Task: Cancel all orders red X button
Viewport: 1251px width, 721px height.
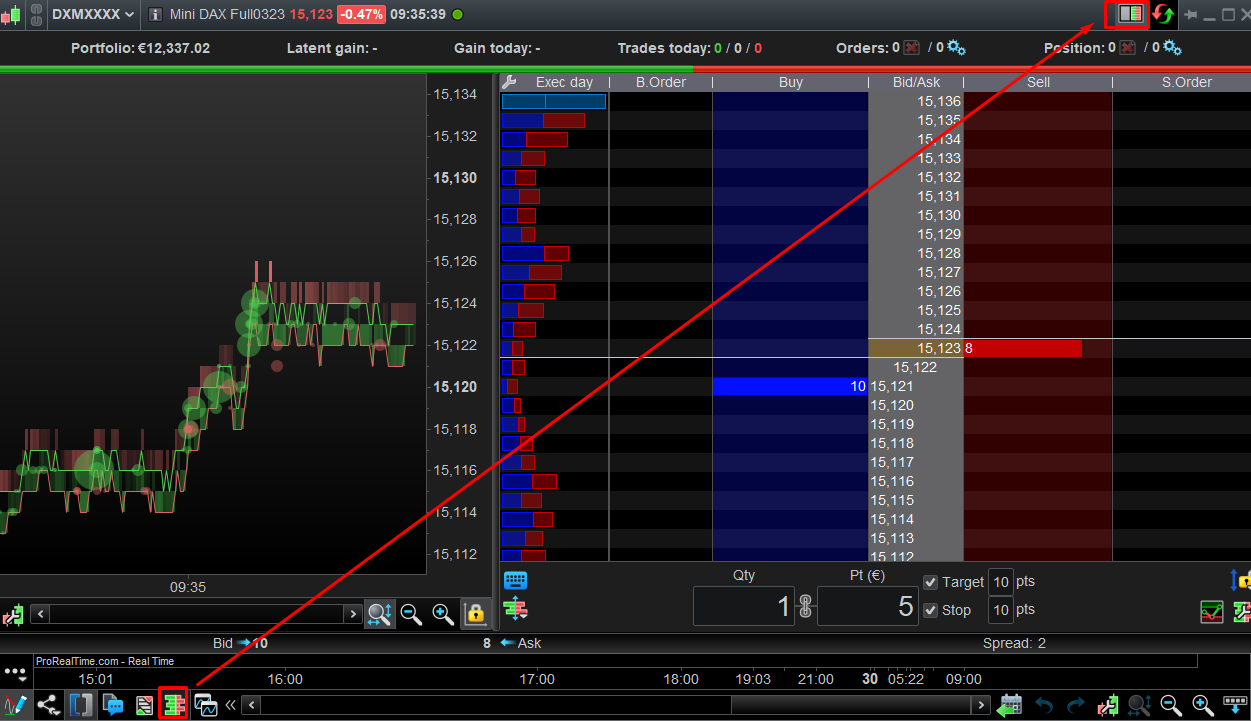Action: [911, 48]
